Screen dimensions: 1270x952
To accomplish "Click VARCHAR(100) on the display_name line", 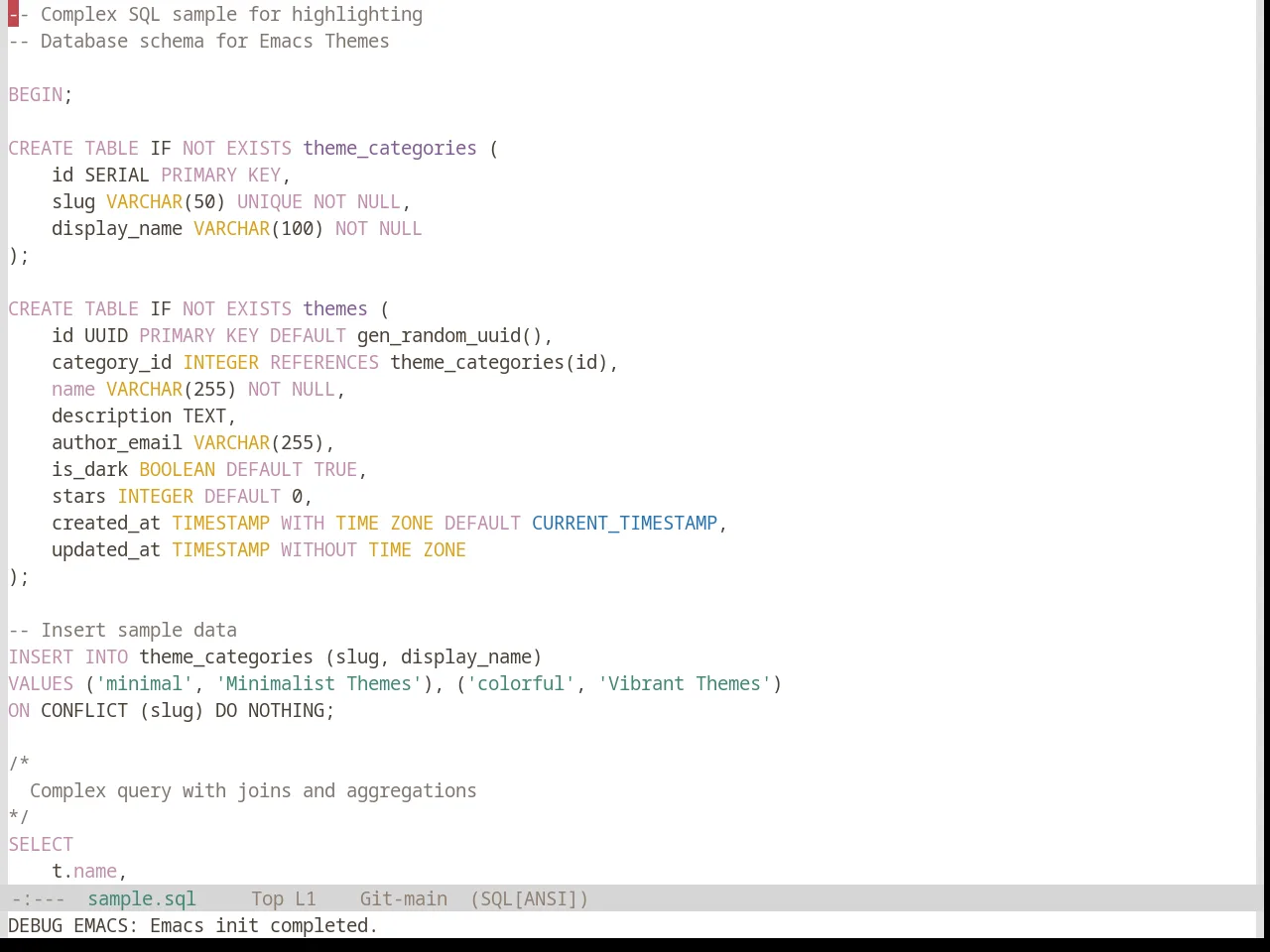I will [259, 228].
